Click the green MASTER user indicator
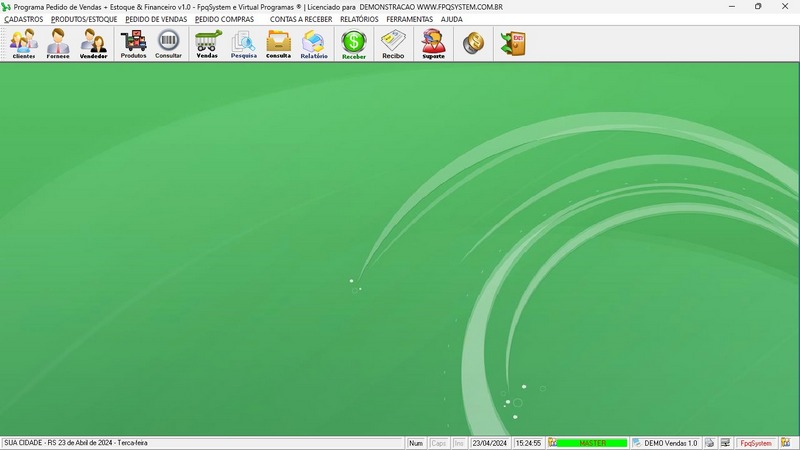The height and width of the screenshot is (450, 800). [x=592, y=443]
